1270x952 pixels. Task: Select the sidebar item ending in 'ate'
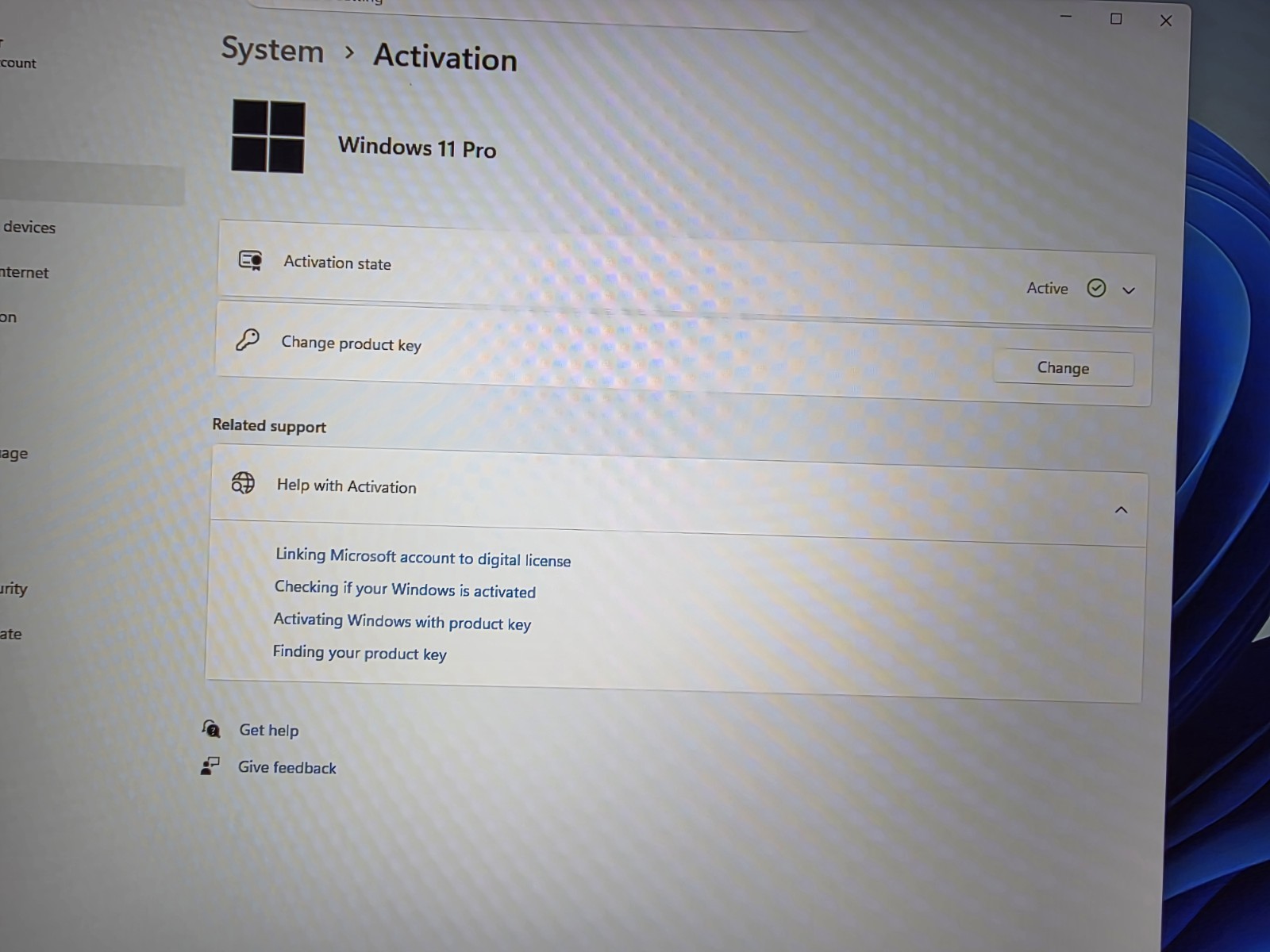point(11,634)
